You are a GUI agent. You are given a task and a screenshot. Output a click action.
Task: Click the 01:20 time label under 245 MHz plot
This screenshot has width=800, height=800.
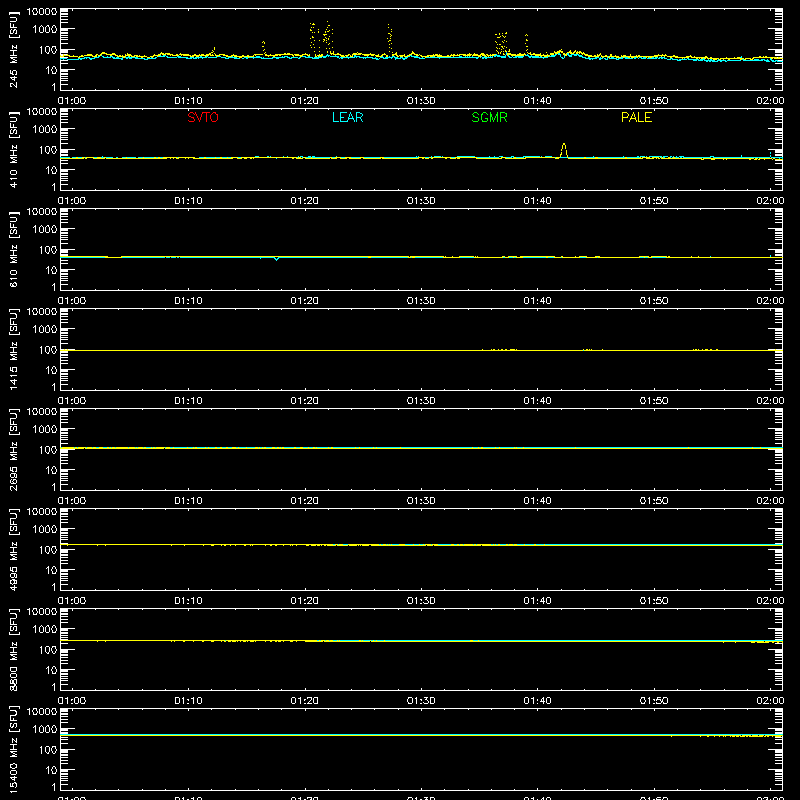304,101
